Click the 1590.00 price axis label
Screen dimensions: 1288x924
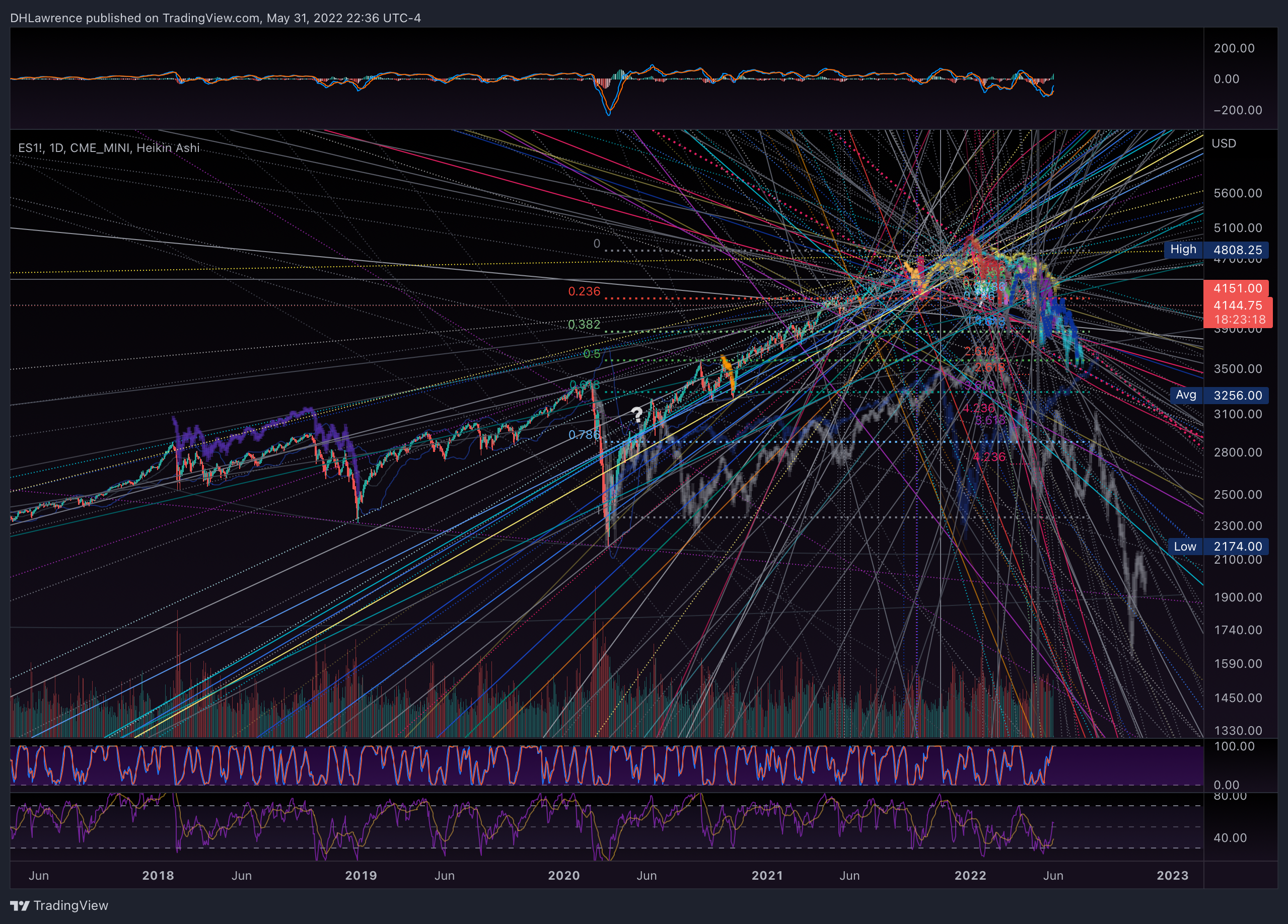click(1238, 663)
